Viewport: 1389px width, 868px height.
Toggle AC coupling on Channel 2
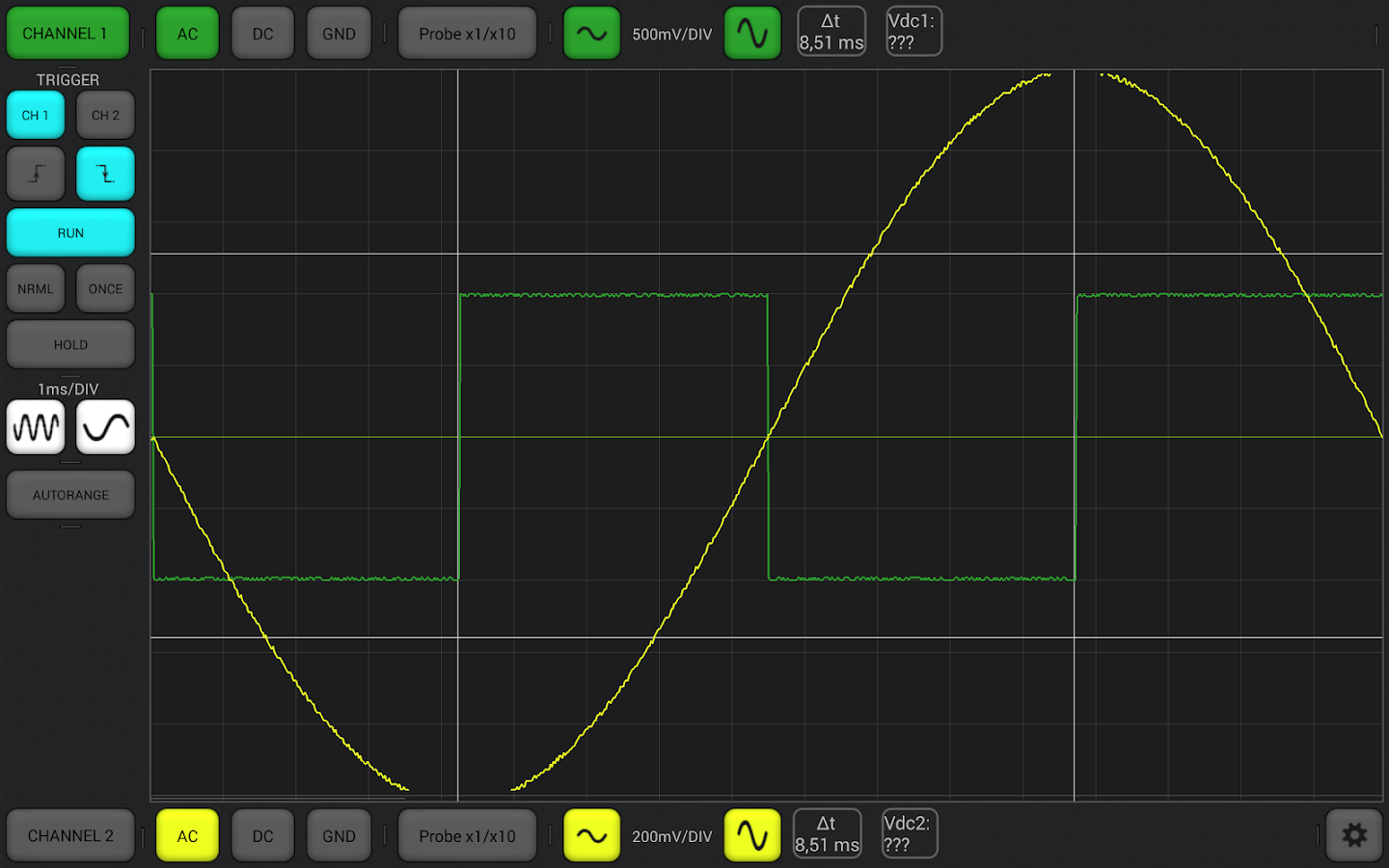(187, 835)
